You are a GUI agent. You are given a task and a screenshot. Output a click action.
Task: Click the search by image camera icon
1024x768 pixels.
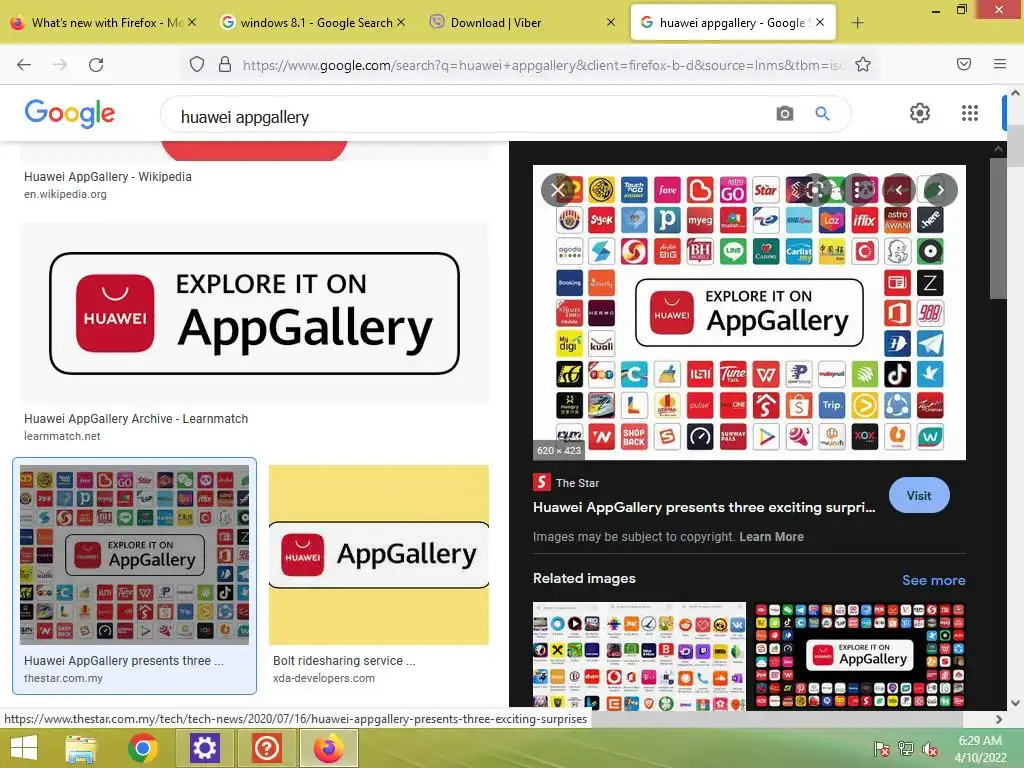pos(784,114)
